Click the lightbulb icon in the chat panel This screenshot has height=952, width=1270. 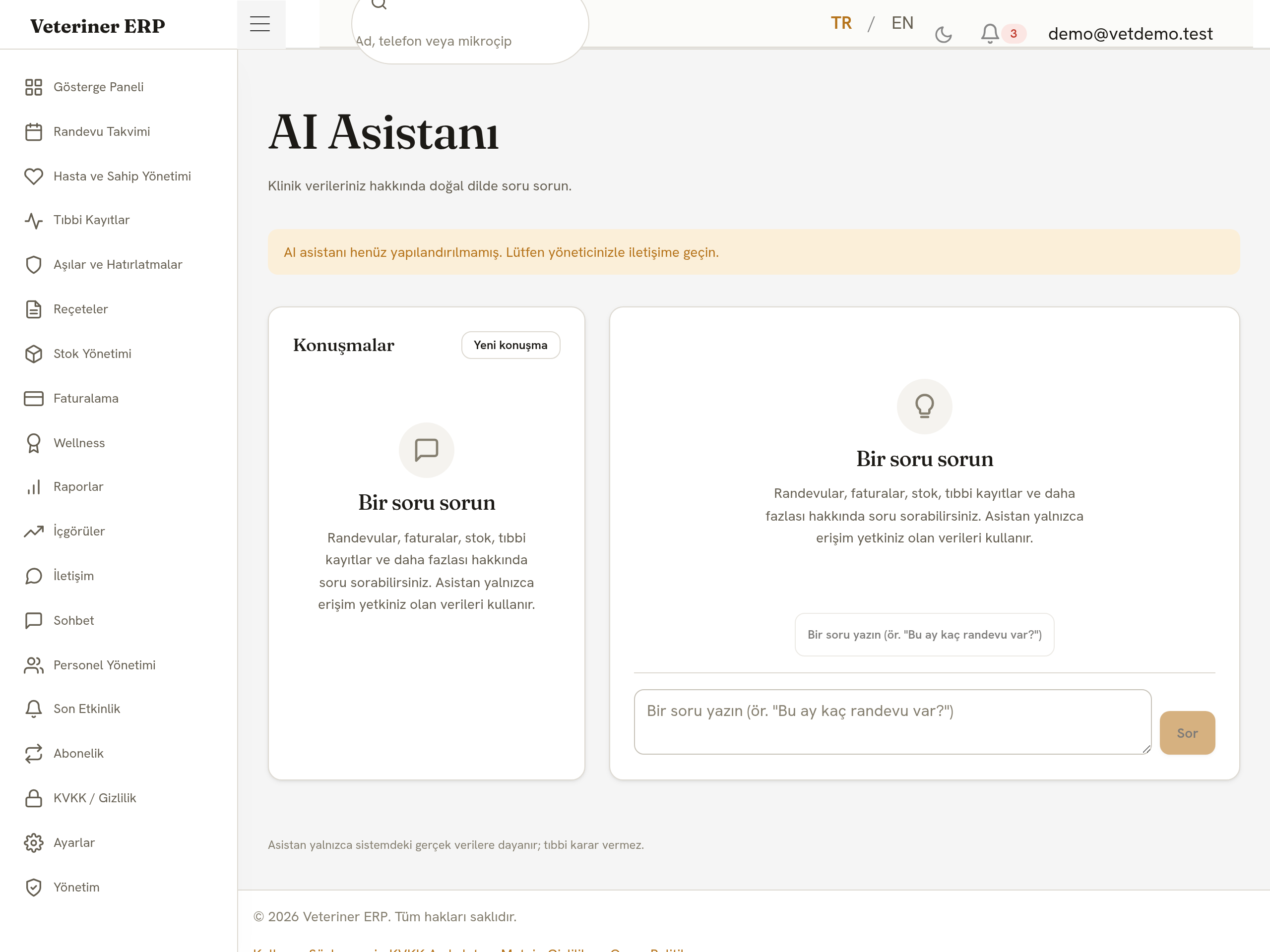click(924, 406)
